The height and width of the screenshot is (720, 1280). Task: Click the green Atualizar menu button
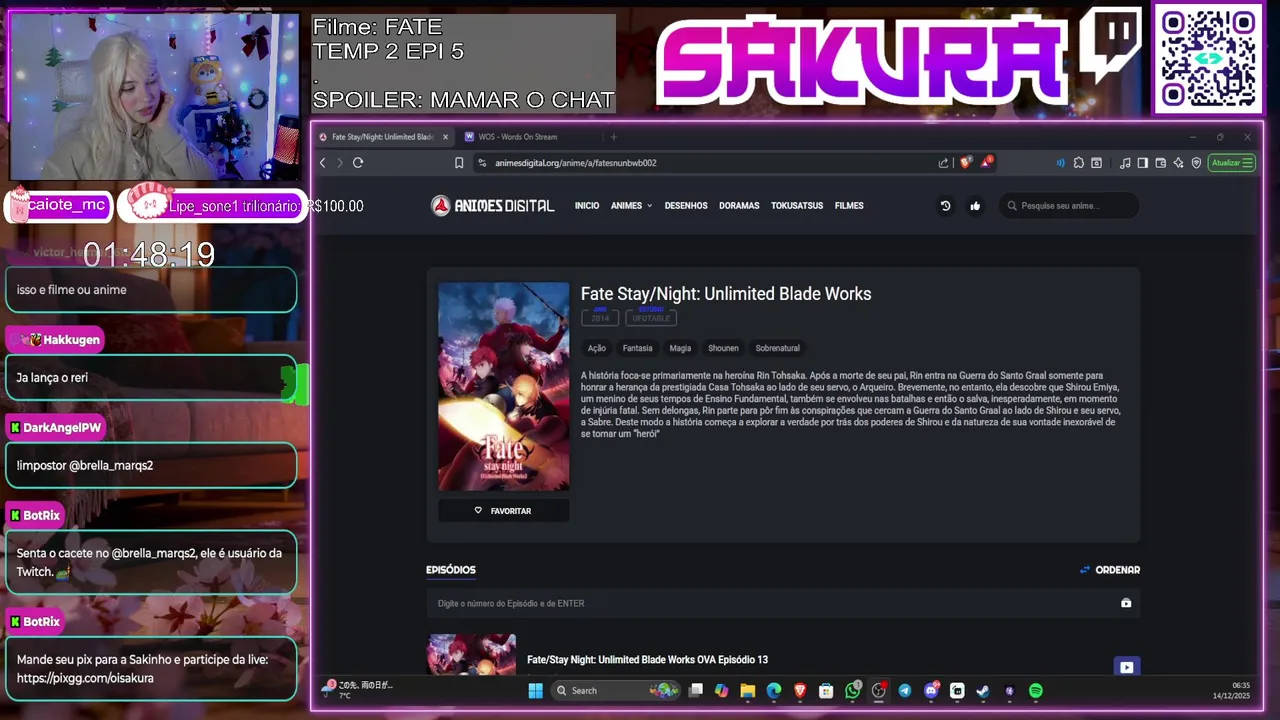tap(1231, 163)
